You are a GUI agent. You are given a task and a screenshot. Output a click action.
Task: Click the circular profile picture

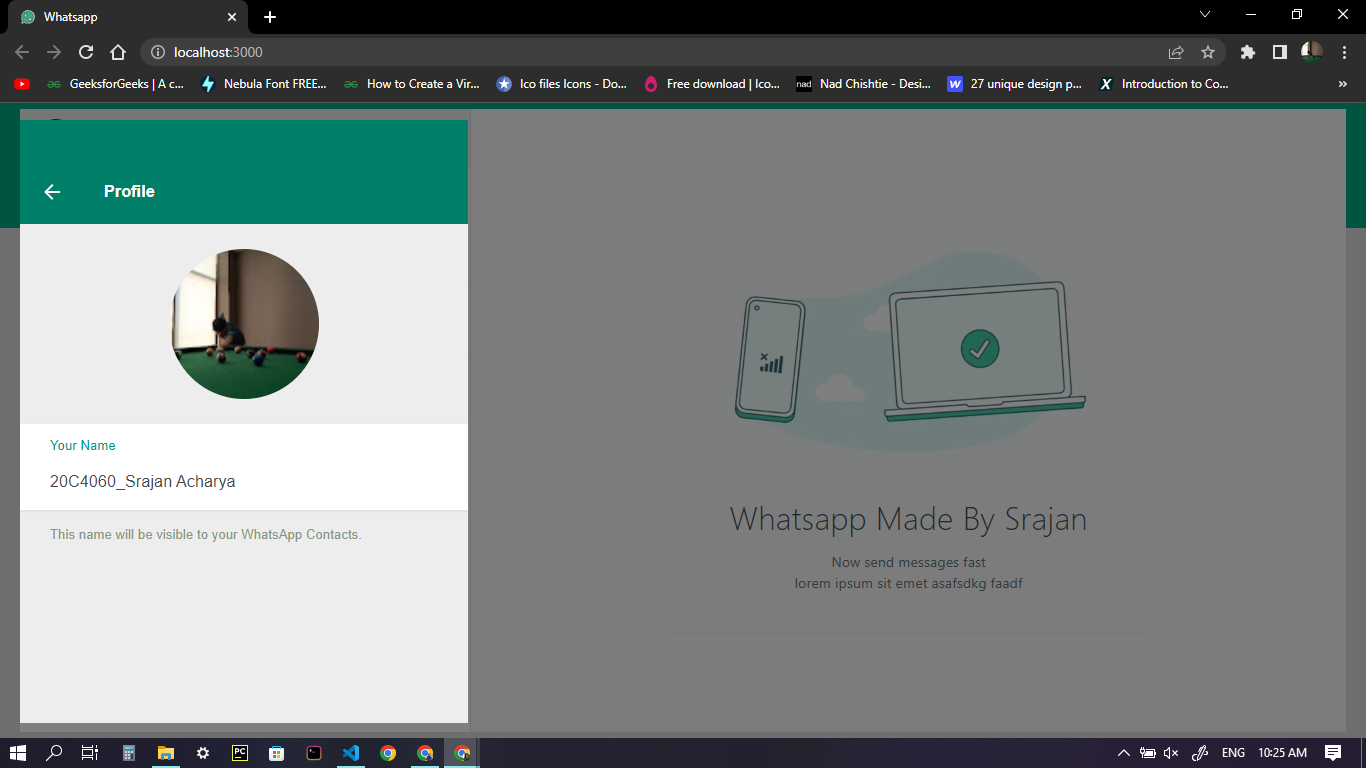(x=244, y=324)
